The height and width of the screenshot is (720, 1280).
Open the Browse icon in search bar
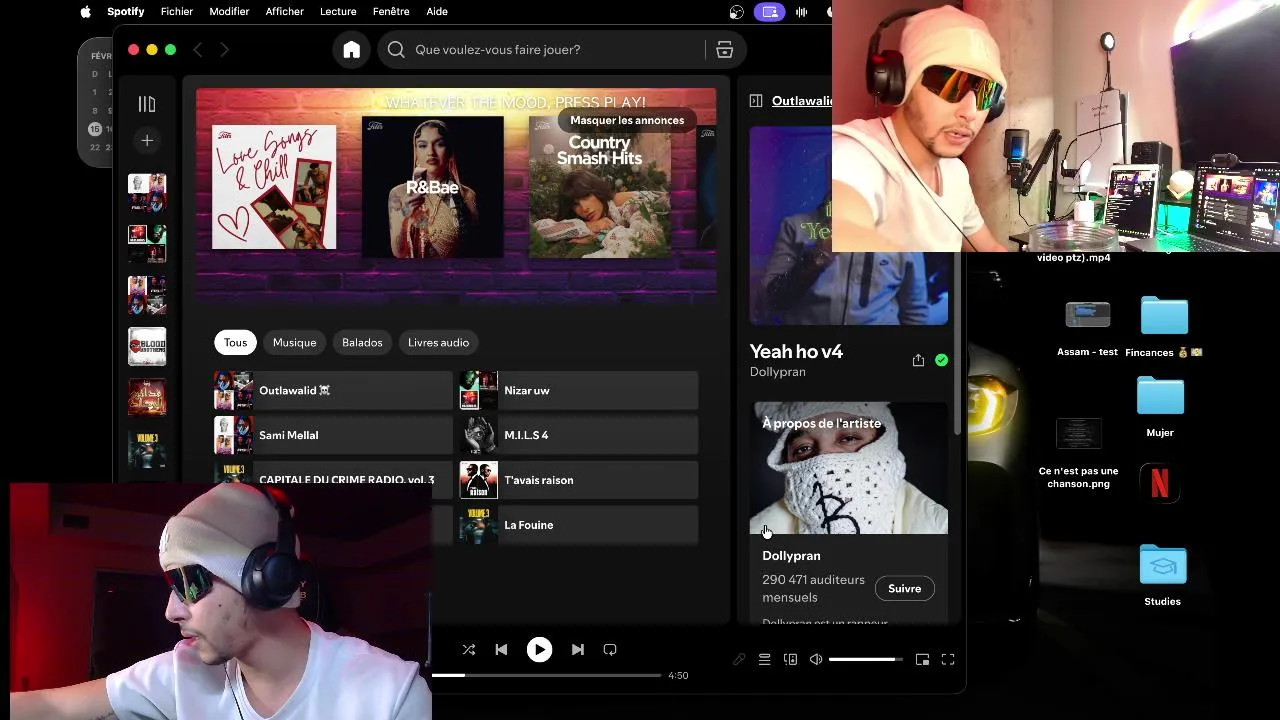coord(724,50)
